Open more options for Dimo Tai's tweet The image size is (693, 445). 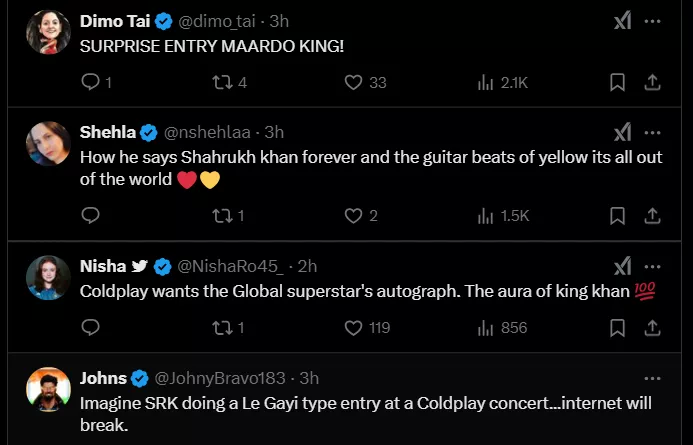[652, 21]
